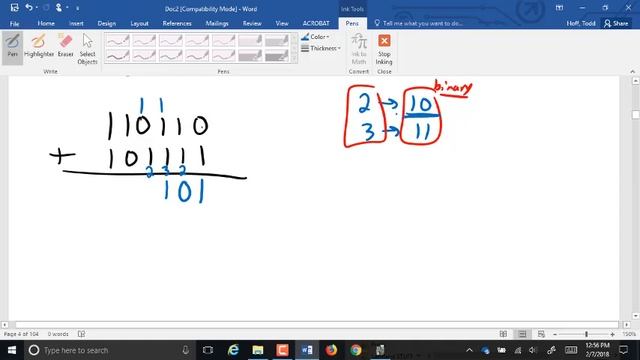Open the File tab
The width and height of the screenshot is (640, 360).
[14, 24]
